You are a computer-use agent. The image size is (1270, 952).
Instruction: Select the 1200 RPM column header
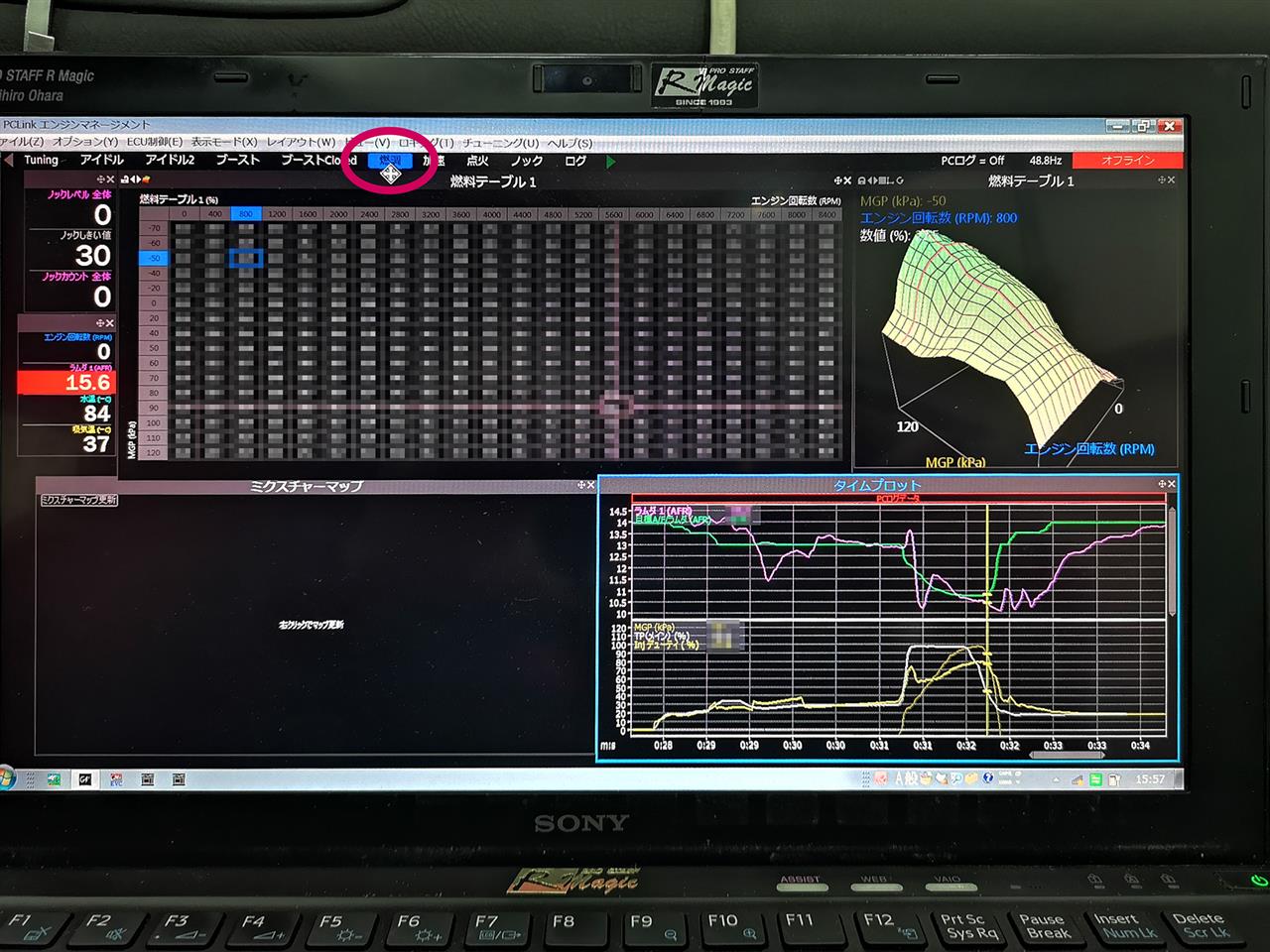pos(277,214)
